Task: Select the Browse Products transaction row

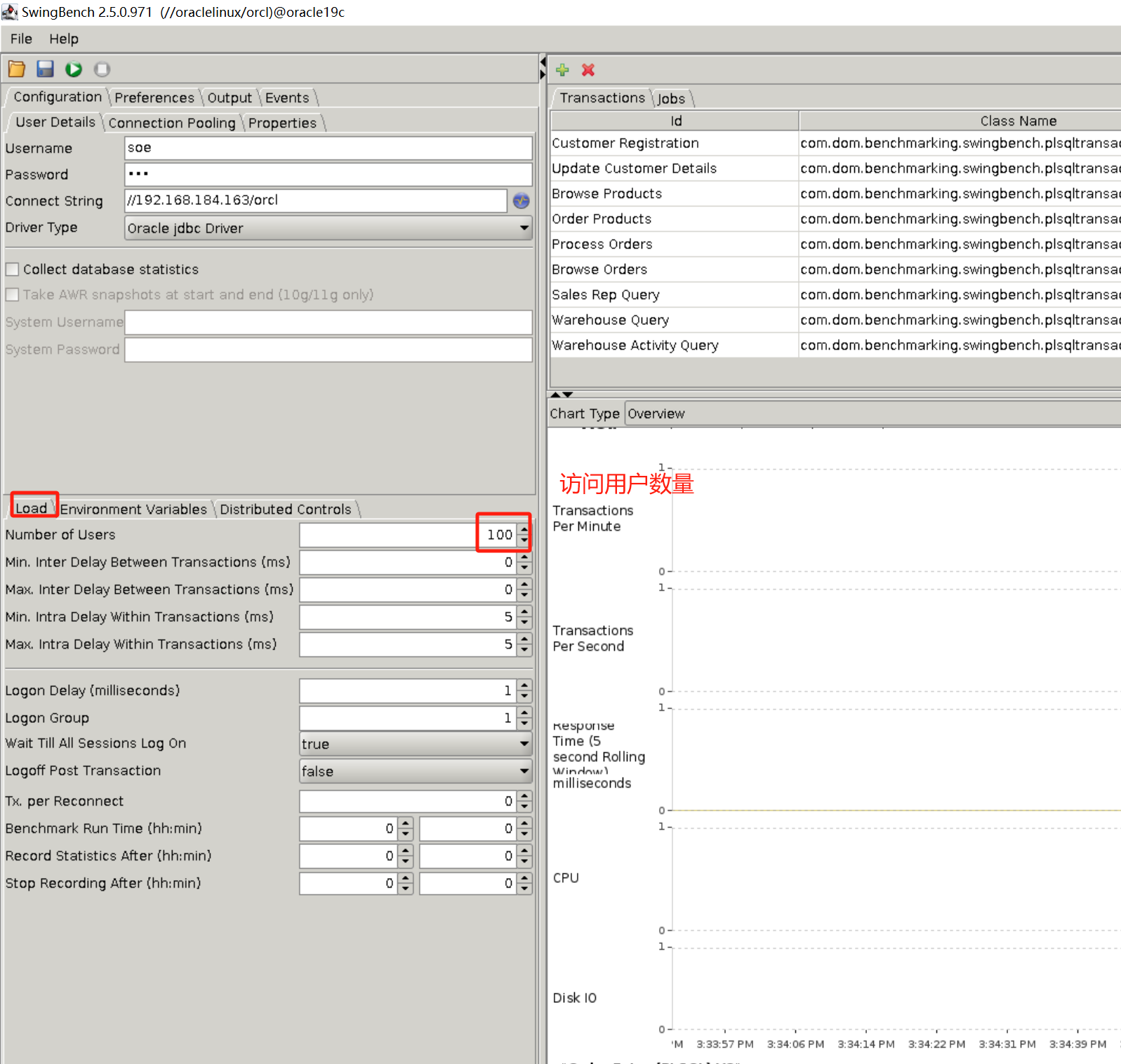Action: click(836, 194)
